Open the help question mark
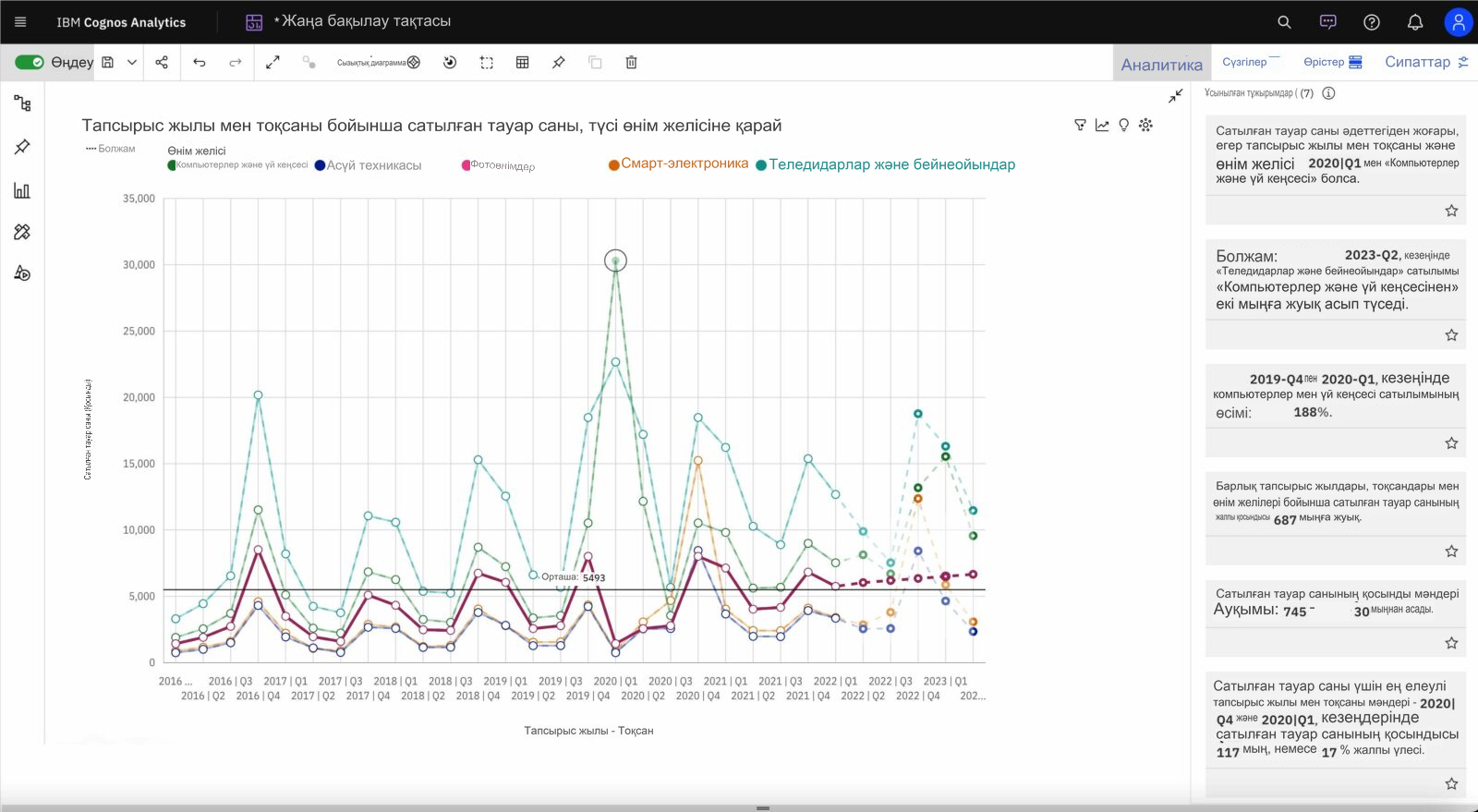 pos(1372,22)
